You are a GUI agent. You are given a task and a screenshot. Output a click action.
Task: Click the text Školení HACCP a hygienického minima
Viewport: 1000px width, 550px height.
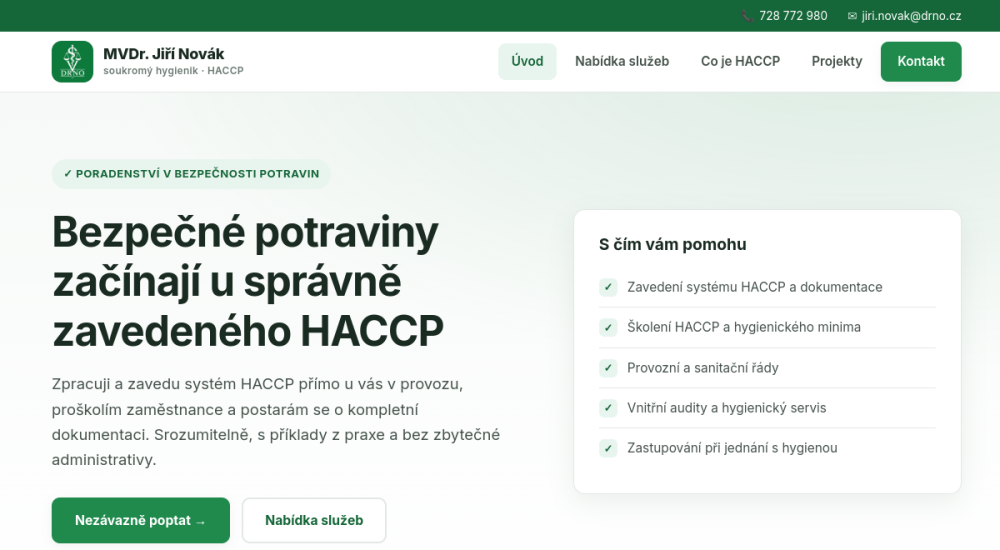744,327
